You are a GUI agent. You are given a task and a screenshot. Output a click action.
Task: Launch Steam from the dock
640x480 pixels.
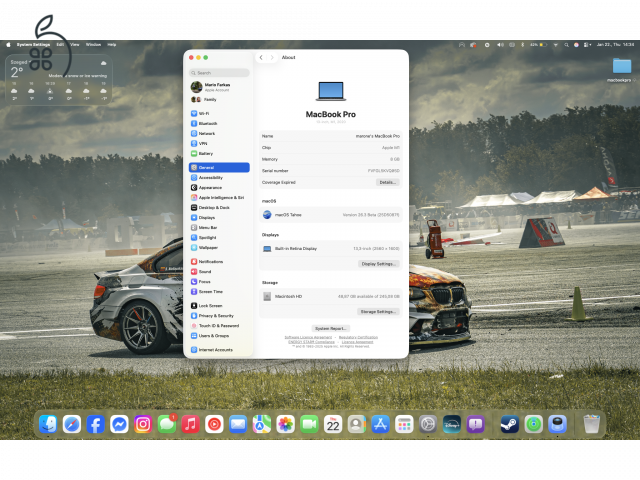click(x=510, y=424)
